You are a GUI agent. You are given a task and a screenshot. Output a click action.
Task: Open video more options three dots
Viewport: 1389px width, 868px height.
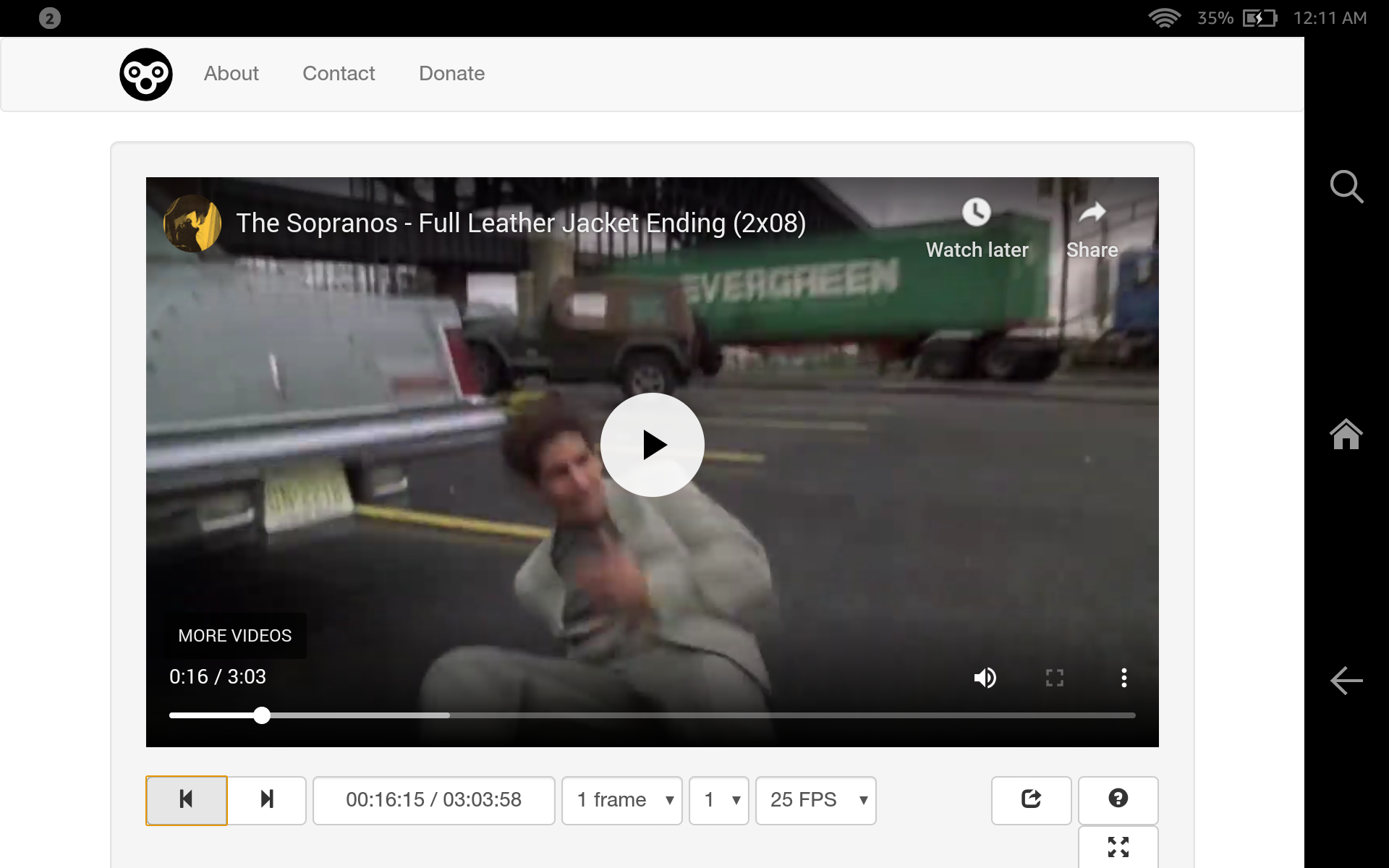[x=1123, y=678]
